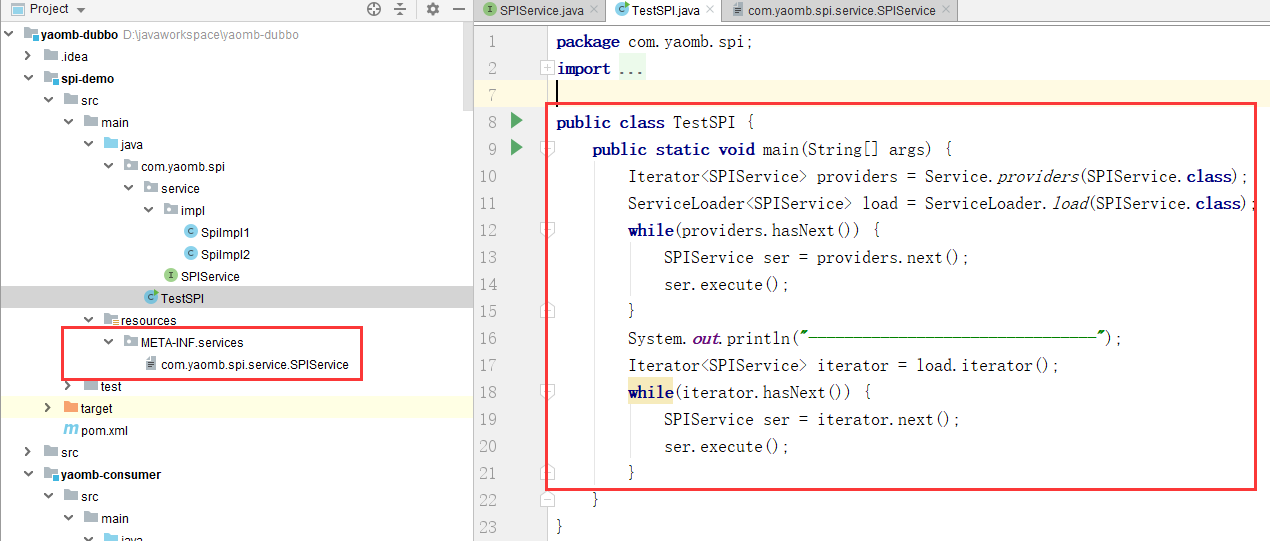Select the SpiImpl2 class icon
The height and width of the screenshot is (541, 1270).
click(191, 254)
